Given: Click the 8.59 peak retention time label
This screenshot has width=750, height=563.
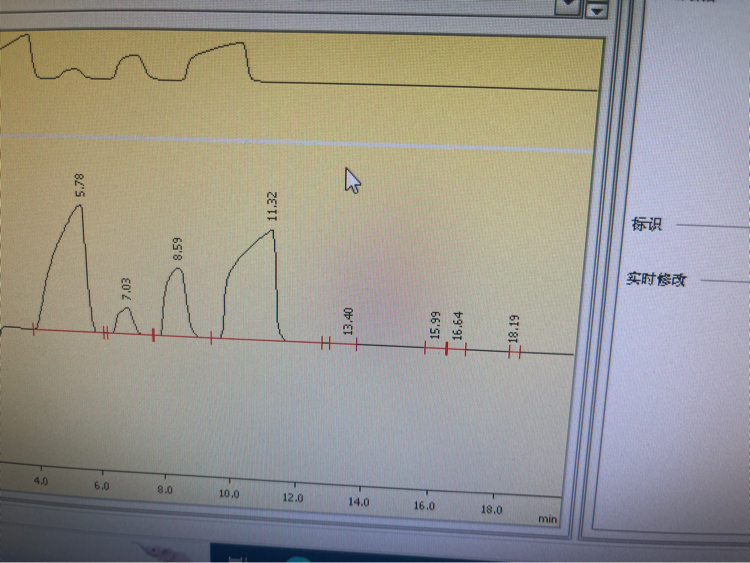Looking at the screenshot, I should click(177, 249).
